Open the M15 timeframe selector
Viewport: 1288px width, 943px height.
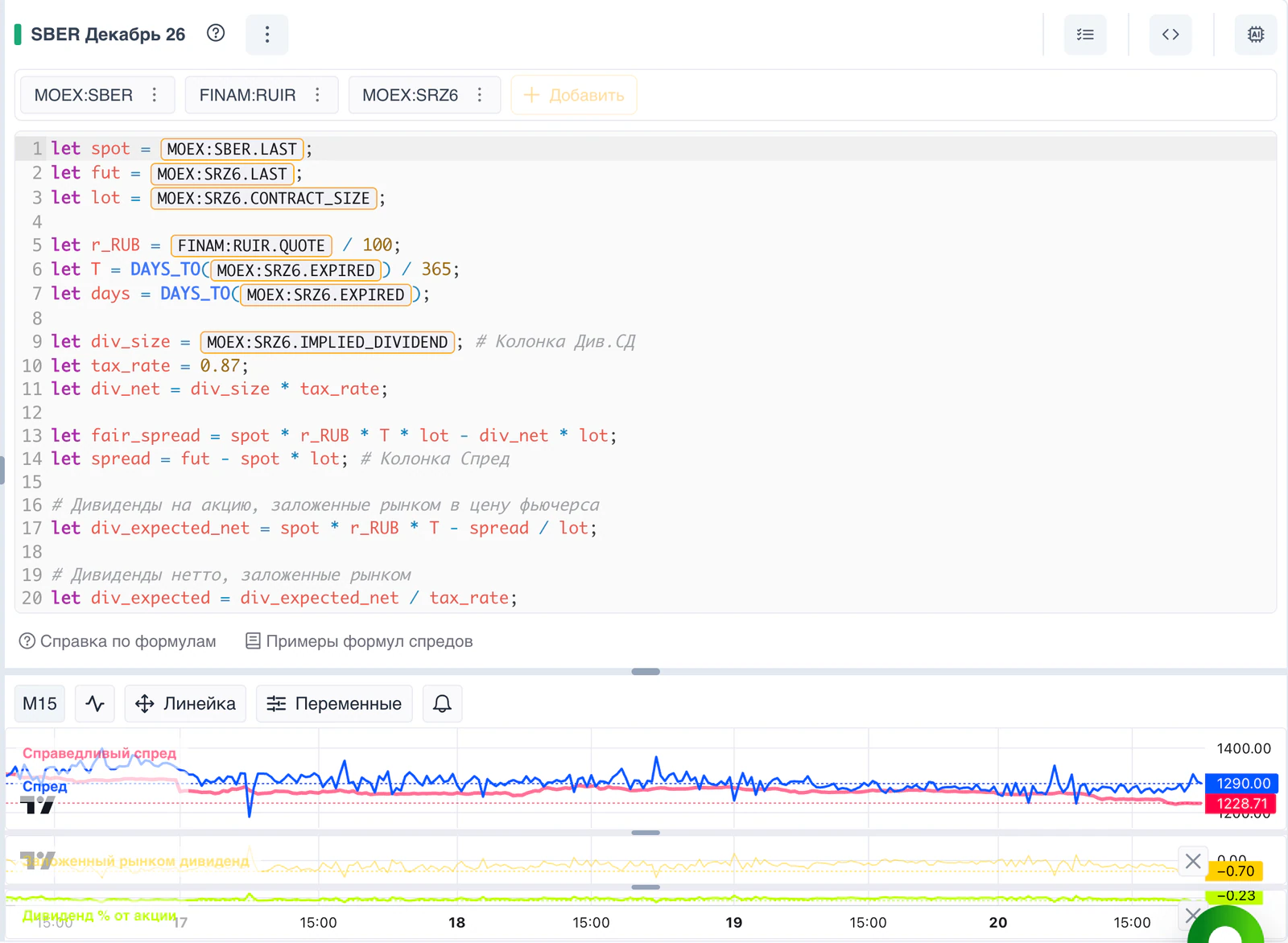39,704
